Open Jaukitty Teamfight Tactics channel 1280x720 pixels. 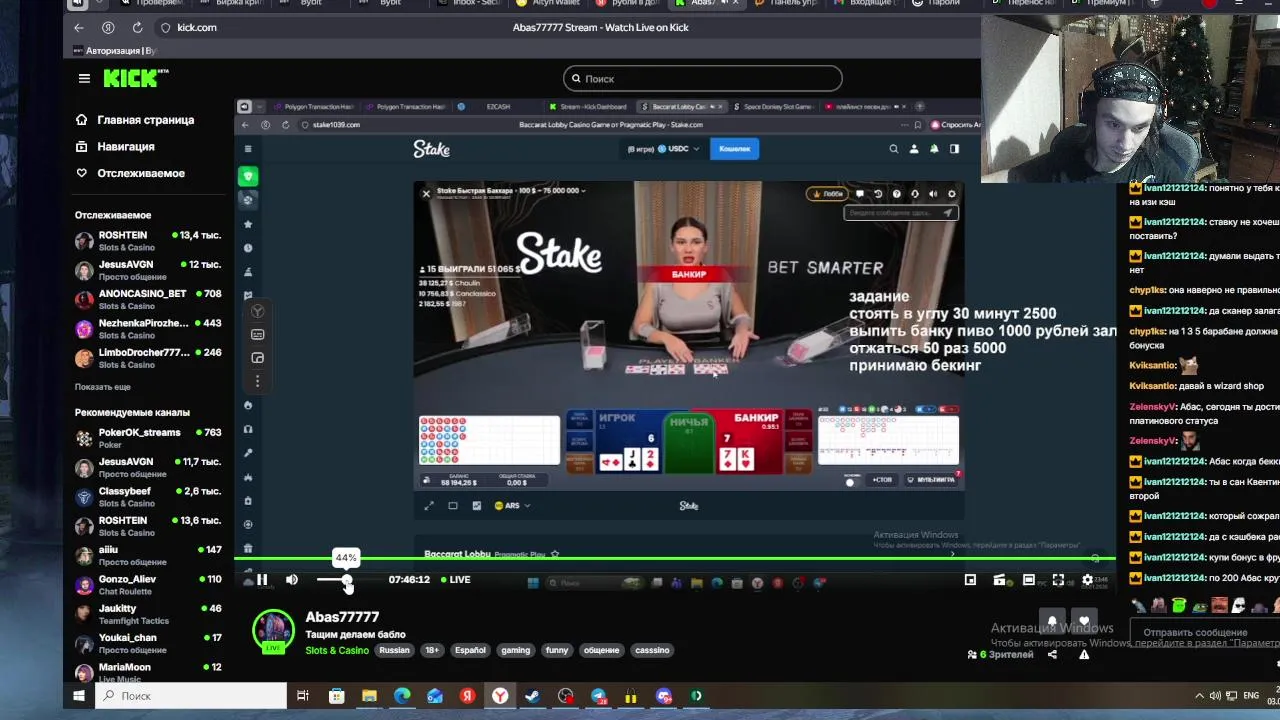click(148, 614)
